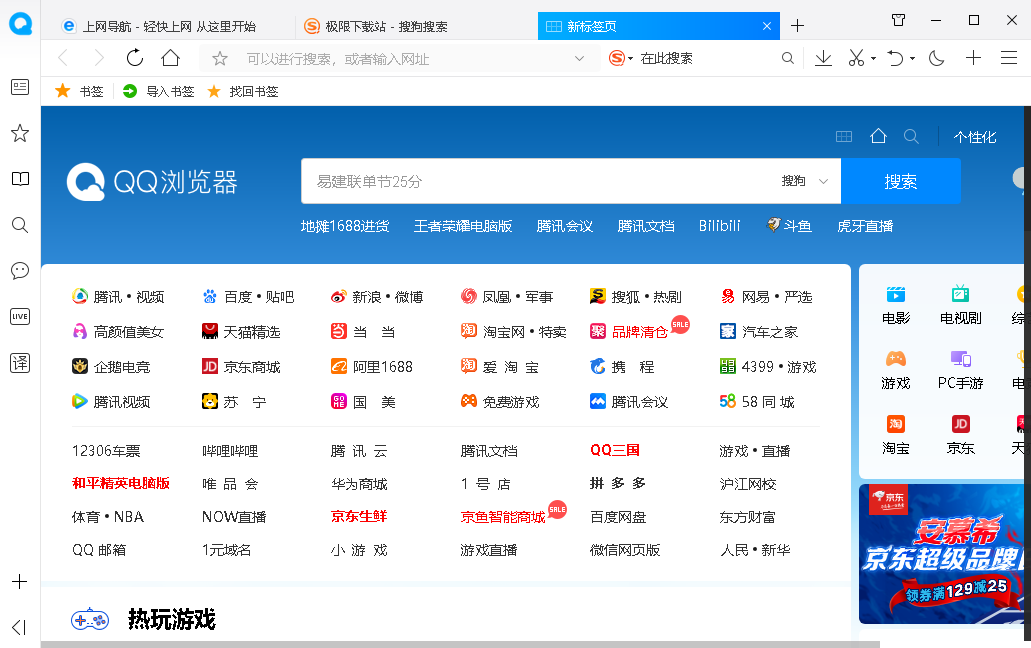This screenshot has width=1031, height=648.
Task: Click 个性化 personalization link
Action: [x=975, y=137]
